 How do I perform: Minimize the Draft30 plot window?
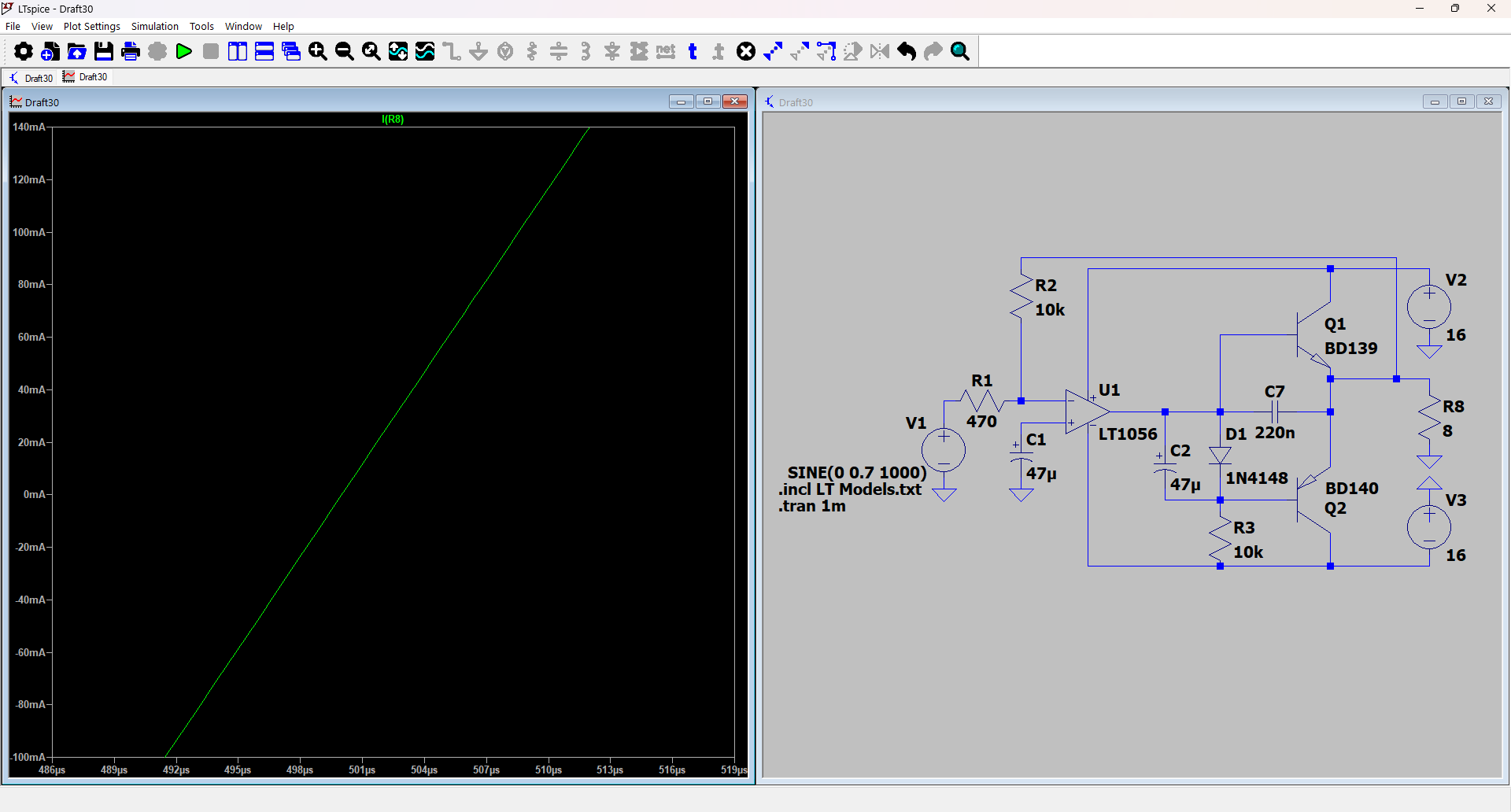point(682,101)
